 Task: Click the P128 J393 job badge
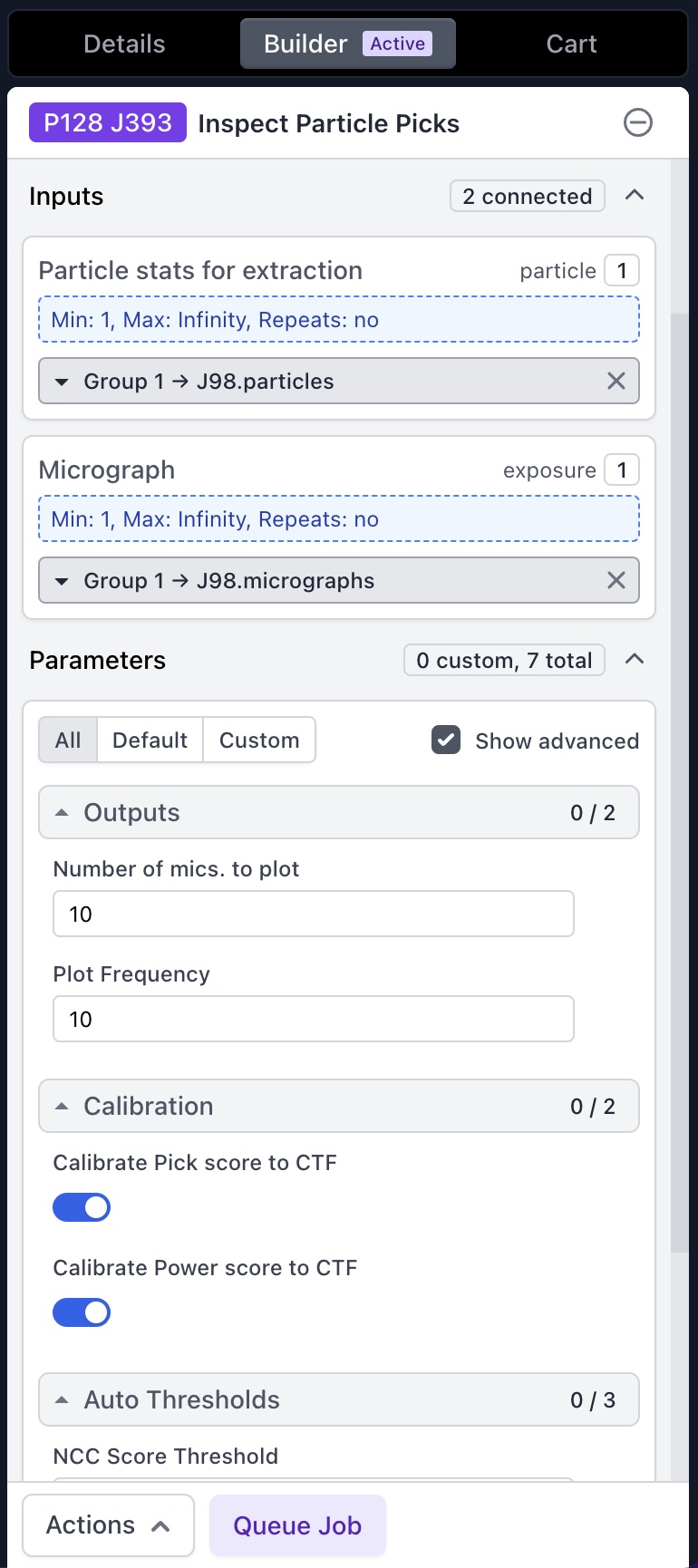click(x=108, y=122)
